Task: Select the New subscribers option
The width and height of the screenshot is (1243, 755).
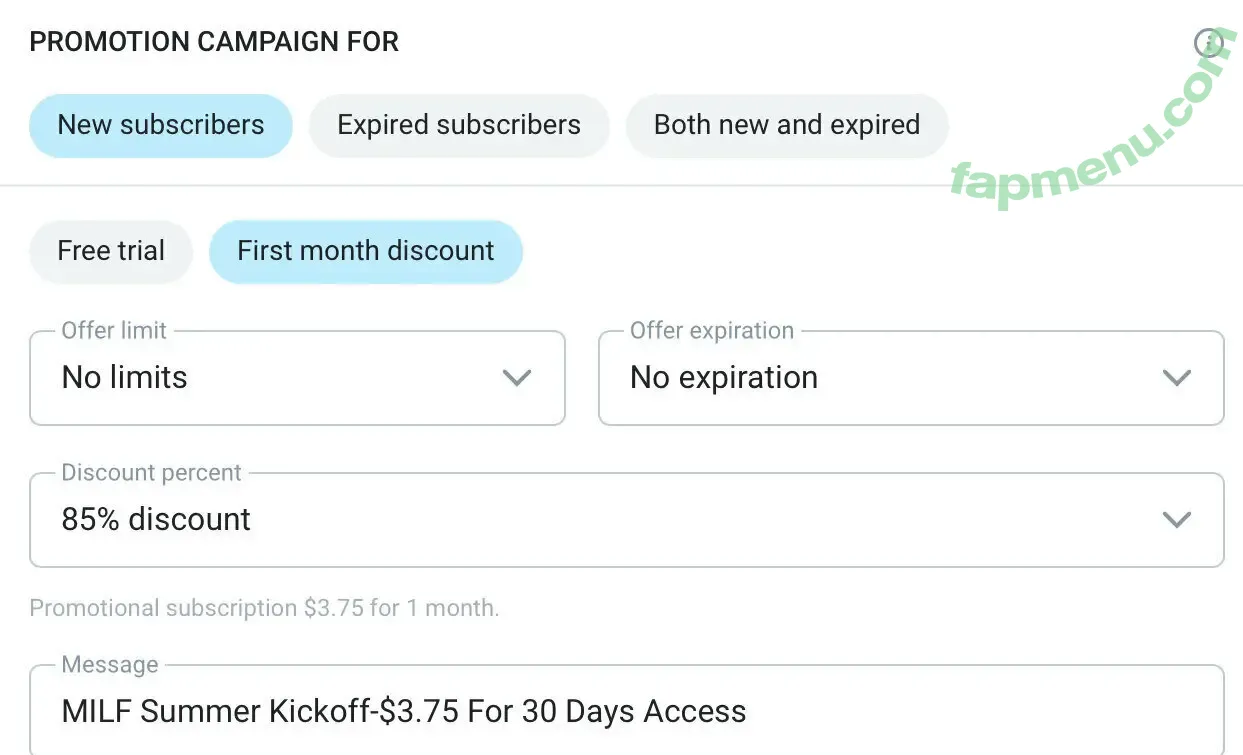Action: click(161, 125)
